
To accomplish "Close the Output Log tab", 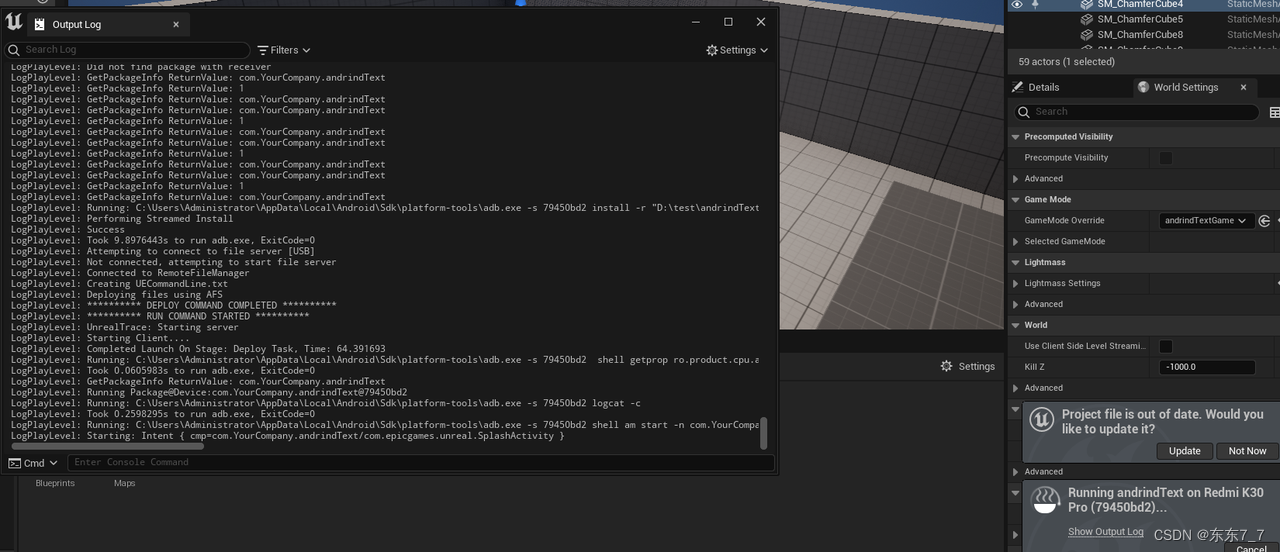I will click(x=176, y=24).
